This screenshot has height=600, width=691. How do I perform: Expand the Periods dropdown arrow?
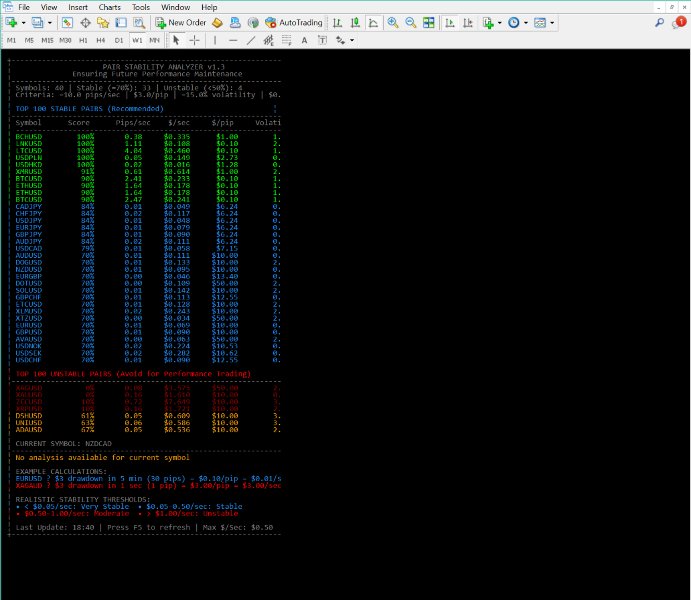(x=526, y=22)
